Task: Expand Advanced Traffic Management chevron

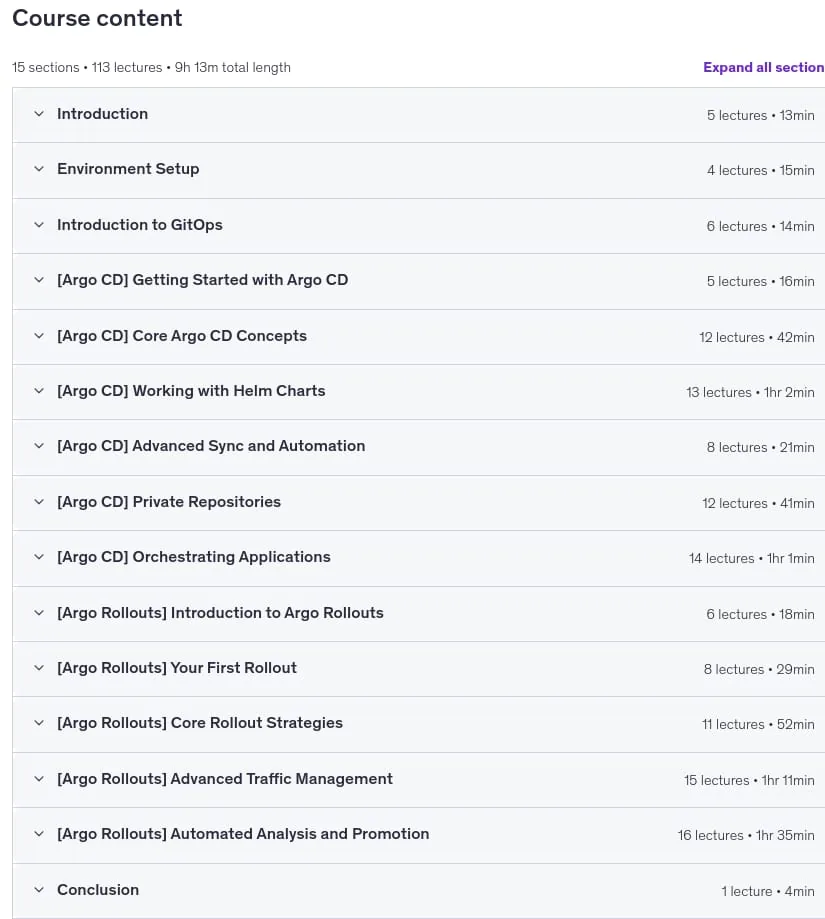Action: point(39,779)
